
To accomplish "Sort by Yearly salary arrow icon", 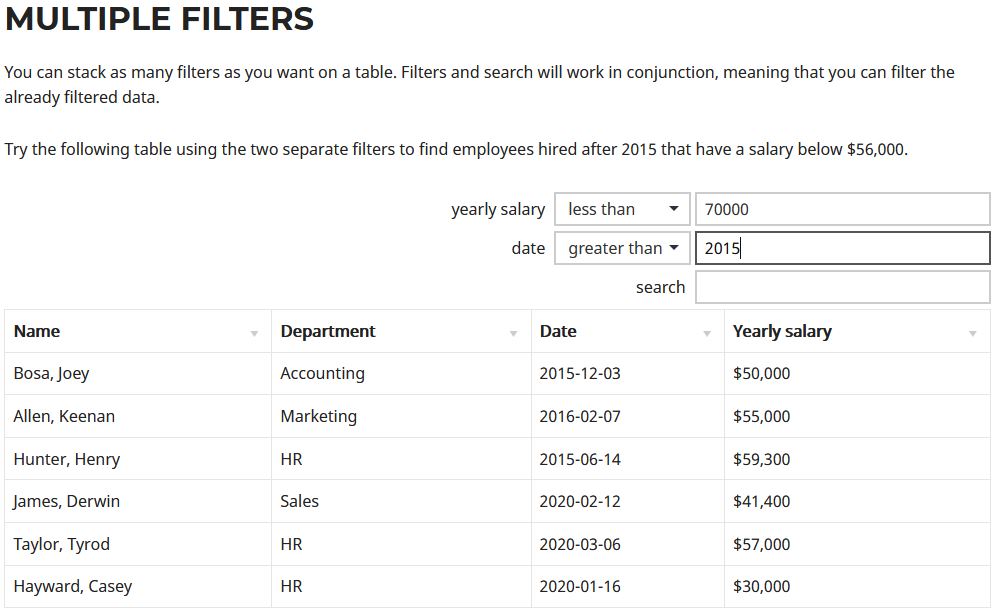I will click(x=972, y=333).
